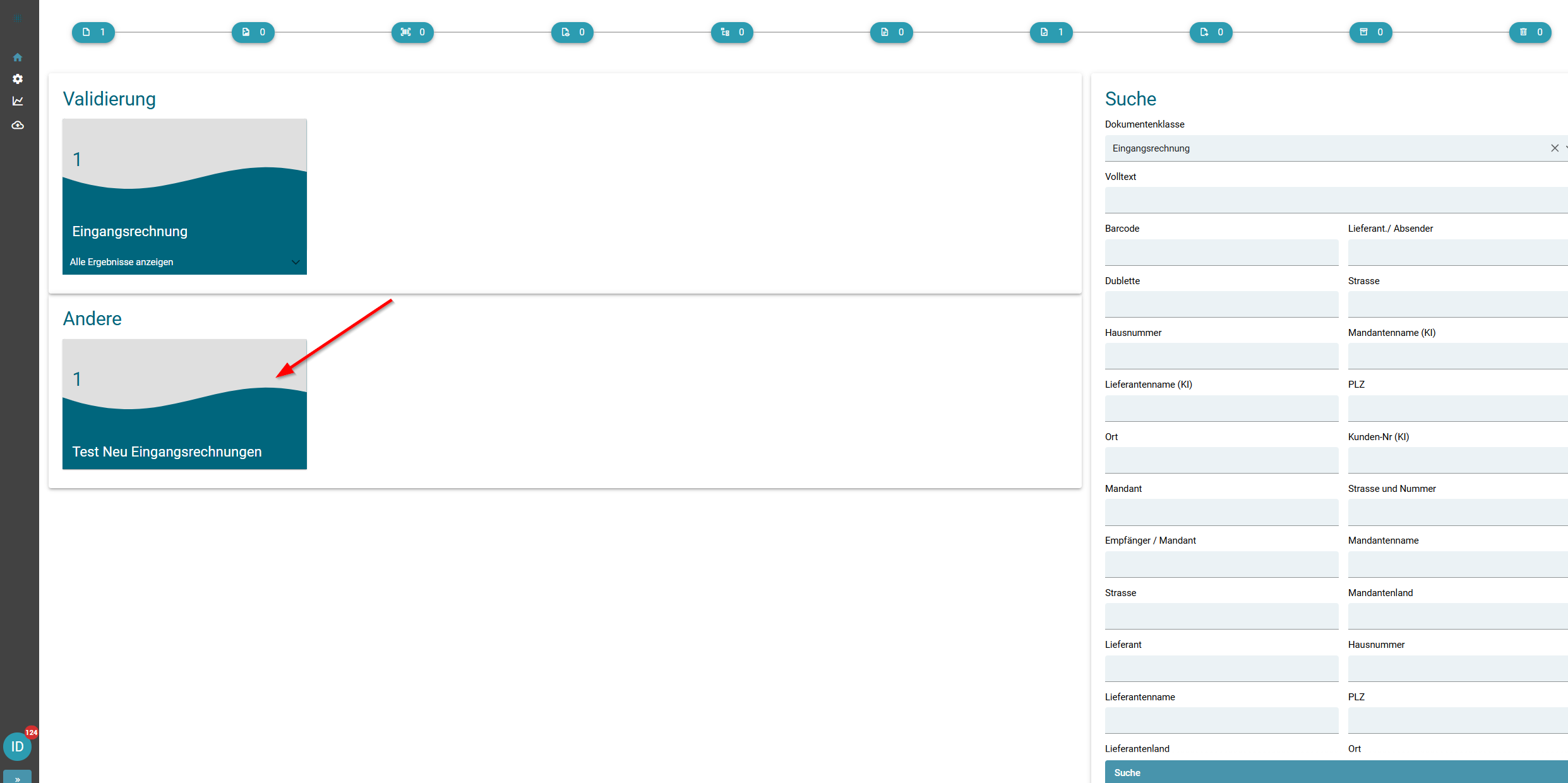
Task: Open the Eingangsrechnung validation tile
Action: click(184, 196)
